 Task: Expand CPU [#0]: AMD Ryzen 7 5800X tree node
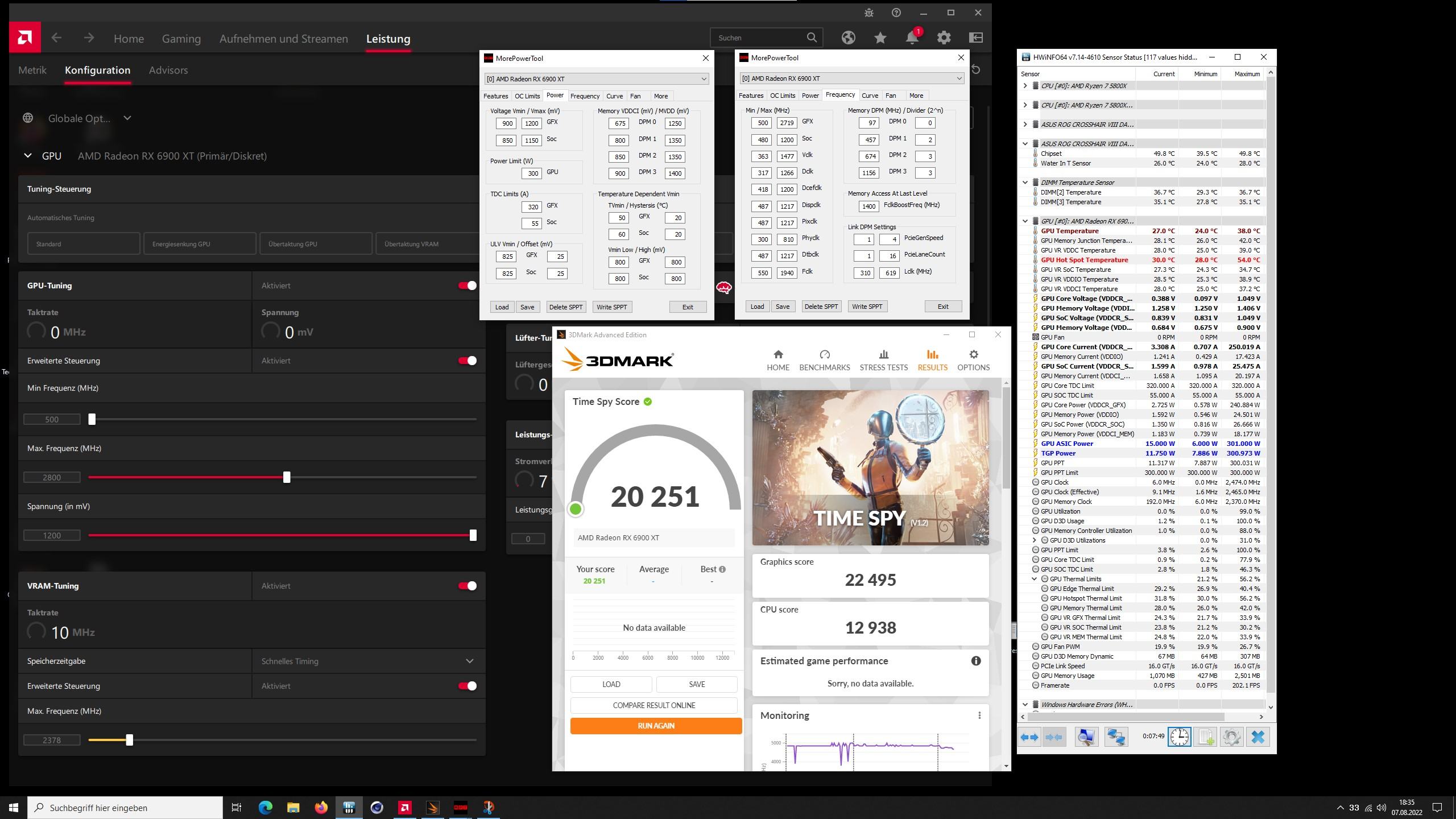pos(1025,86)
